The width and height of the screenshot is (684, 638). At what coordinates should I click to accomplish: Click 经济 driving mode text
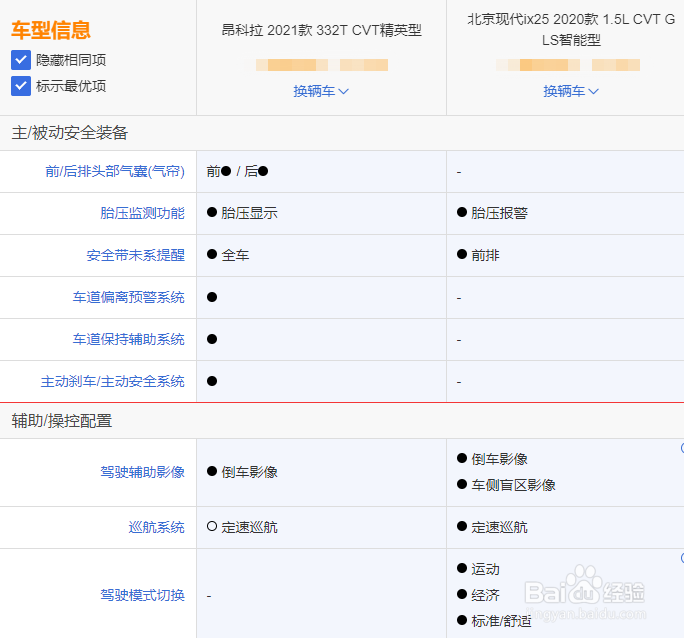(x=486, y=595)
